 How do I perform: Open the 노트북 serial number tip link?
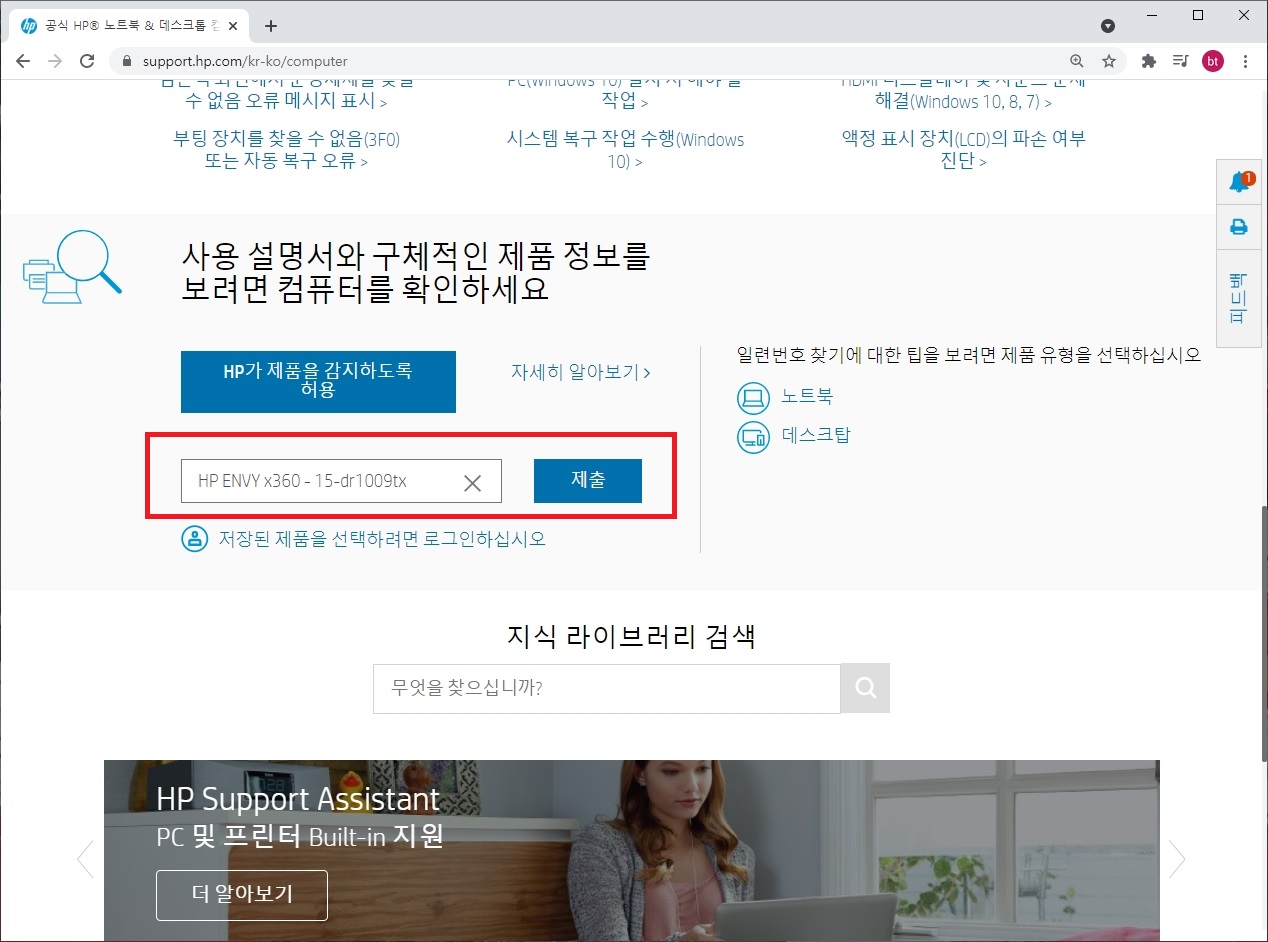807,396
